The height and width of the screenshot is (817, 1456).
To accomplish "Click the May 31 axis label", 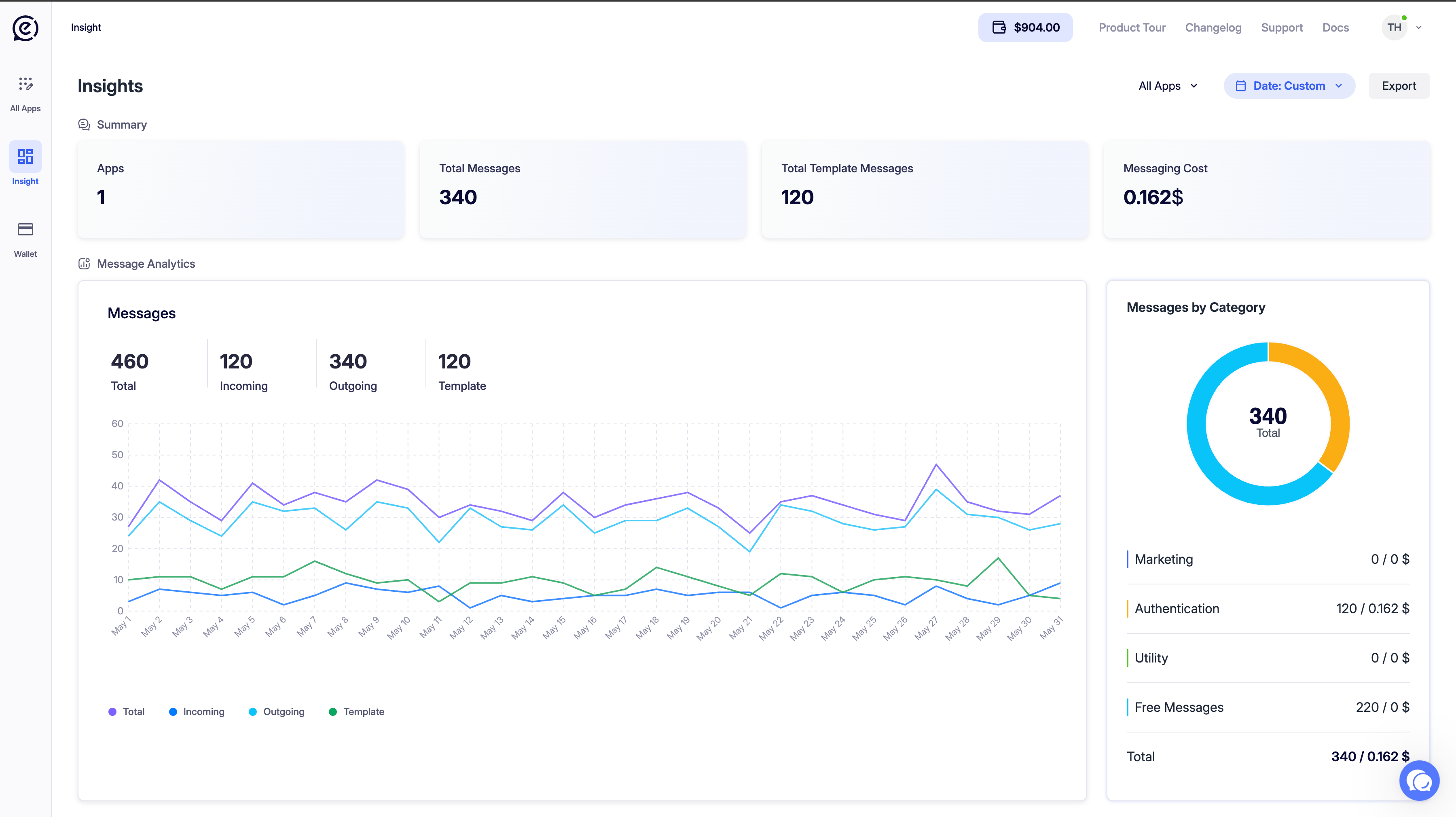I will (1051, 628).
